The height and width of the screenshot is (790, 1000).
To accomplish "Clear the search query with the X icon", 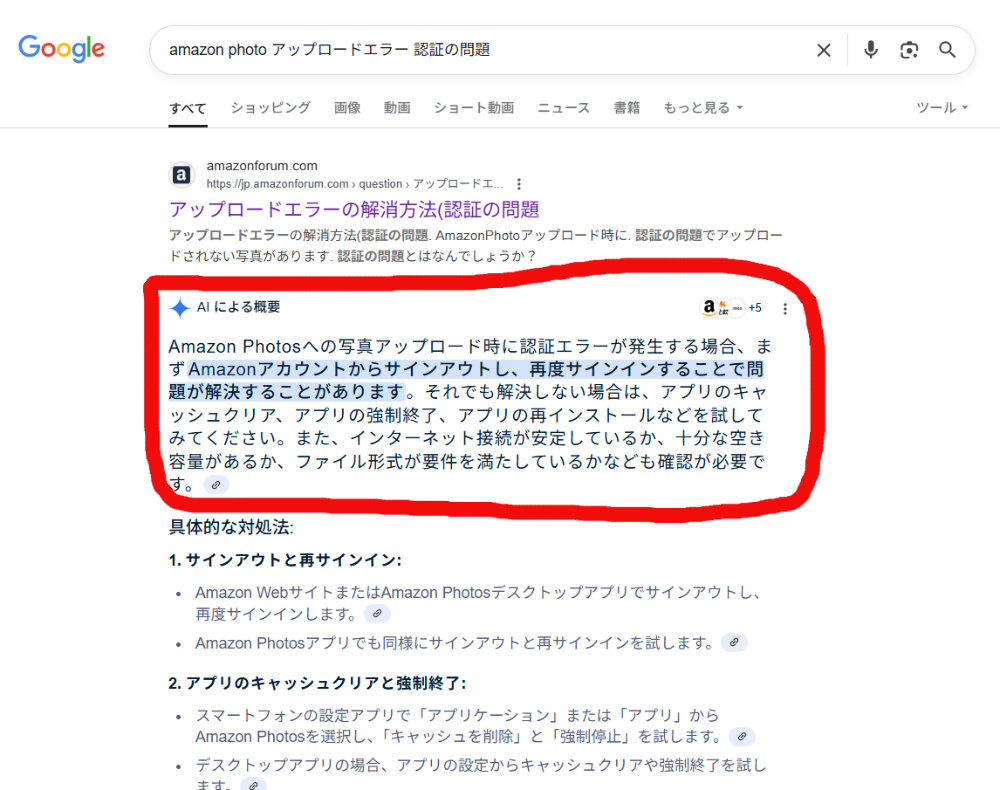I will click(823, 50).
